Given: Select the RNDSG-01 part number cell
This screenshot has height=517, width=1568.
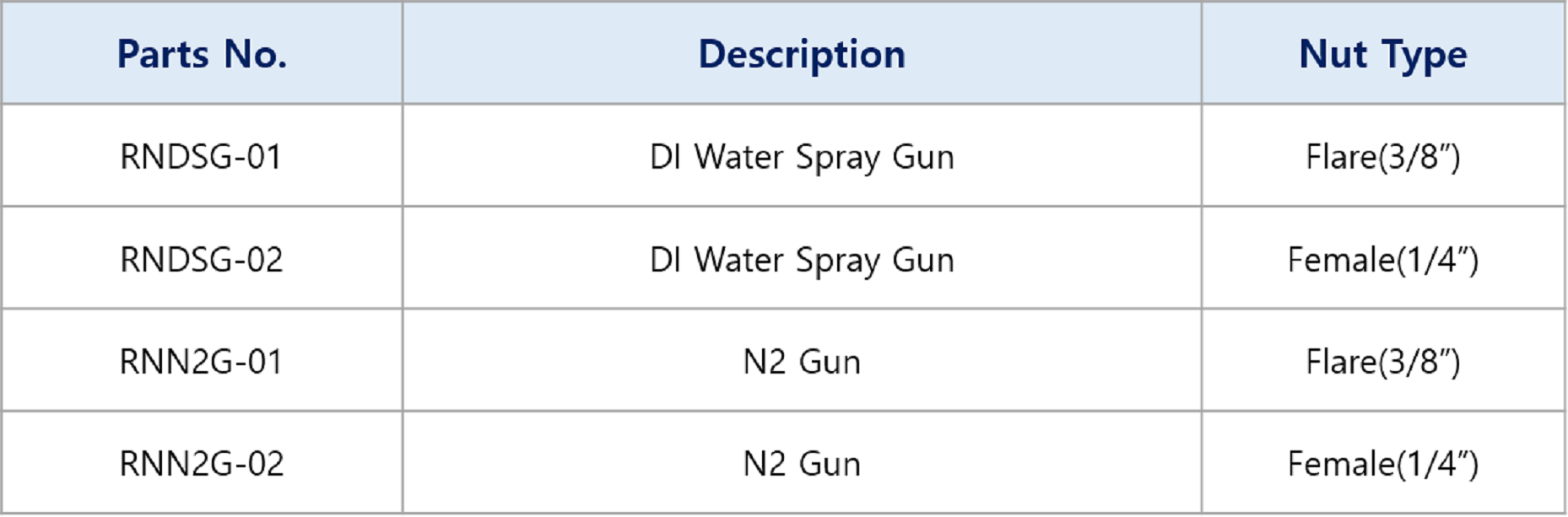Looking at the screenshot, I should [x=201, y=157].
